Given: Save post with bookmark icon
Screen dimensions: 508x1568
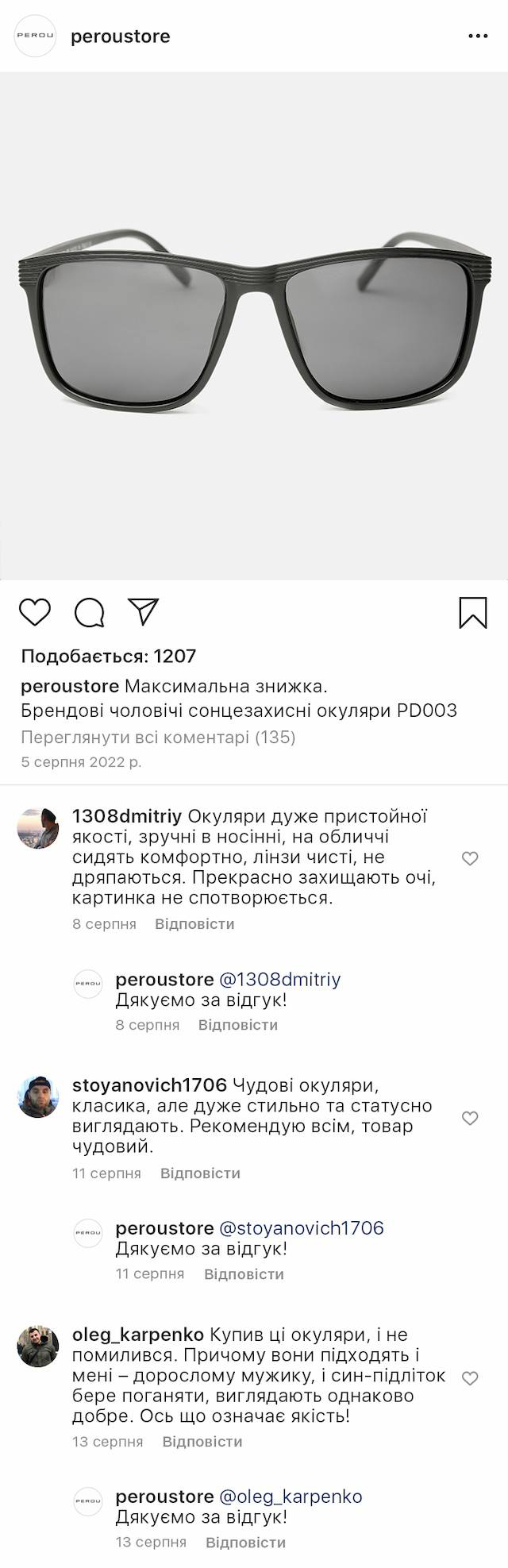Looking at the screenshot, I should (473, 612).
